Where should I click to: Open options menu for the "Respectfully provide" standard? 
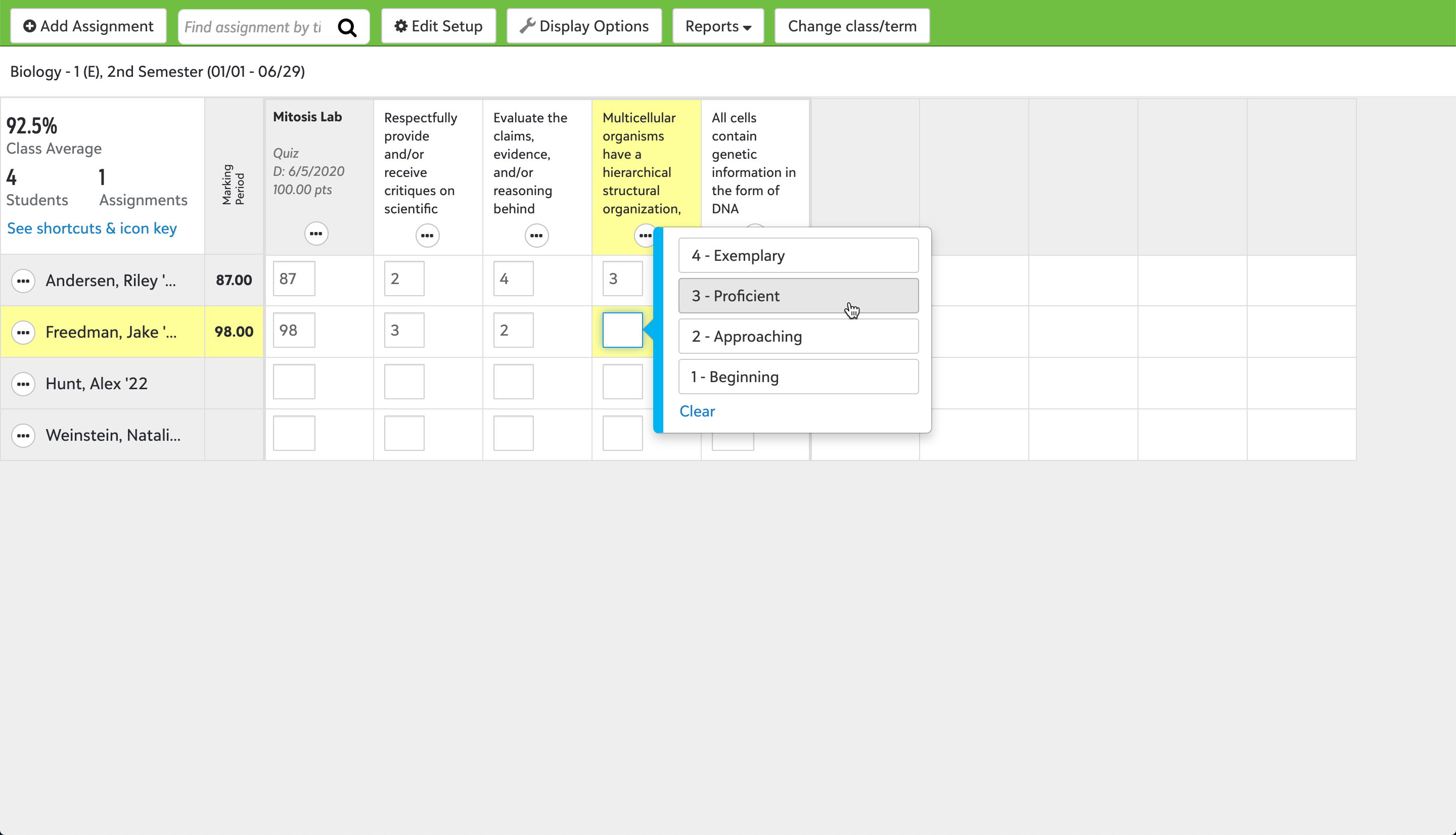427,235
